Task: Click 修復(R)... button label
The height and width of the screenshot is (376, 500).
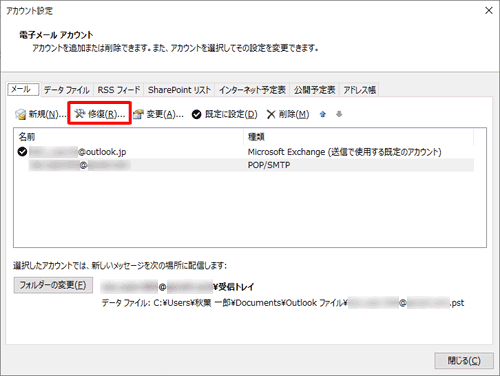Action: click(x=107, y=114)
